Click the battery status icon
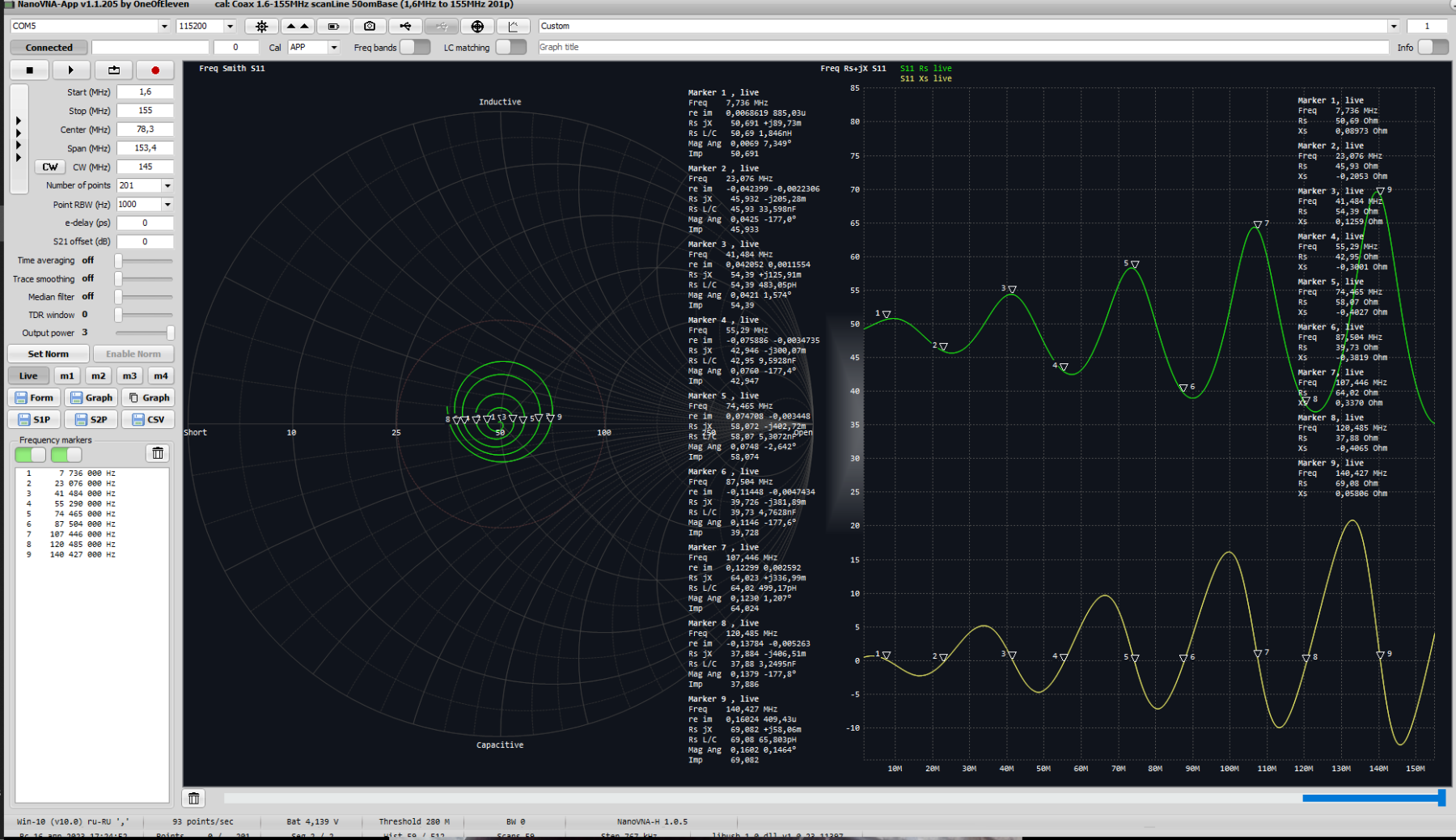This screenshot has width=1456, height=840. pyautogui.click(x=333, y=26)
